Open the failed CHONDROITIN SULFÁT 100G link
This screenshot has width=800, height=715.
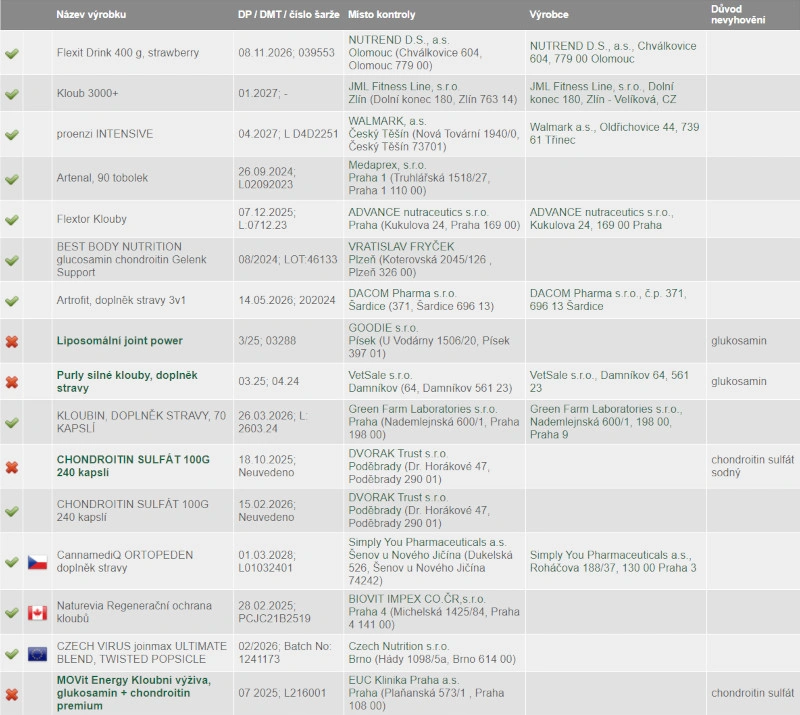point(133,466)
